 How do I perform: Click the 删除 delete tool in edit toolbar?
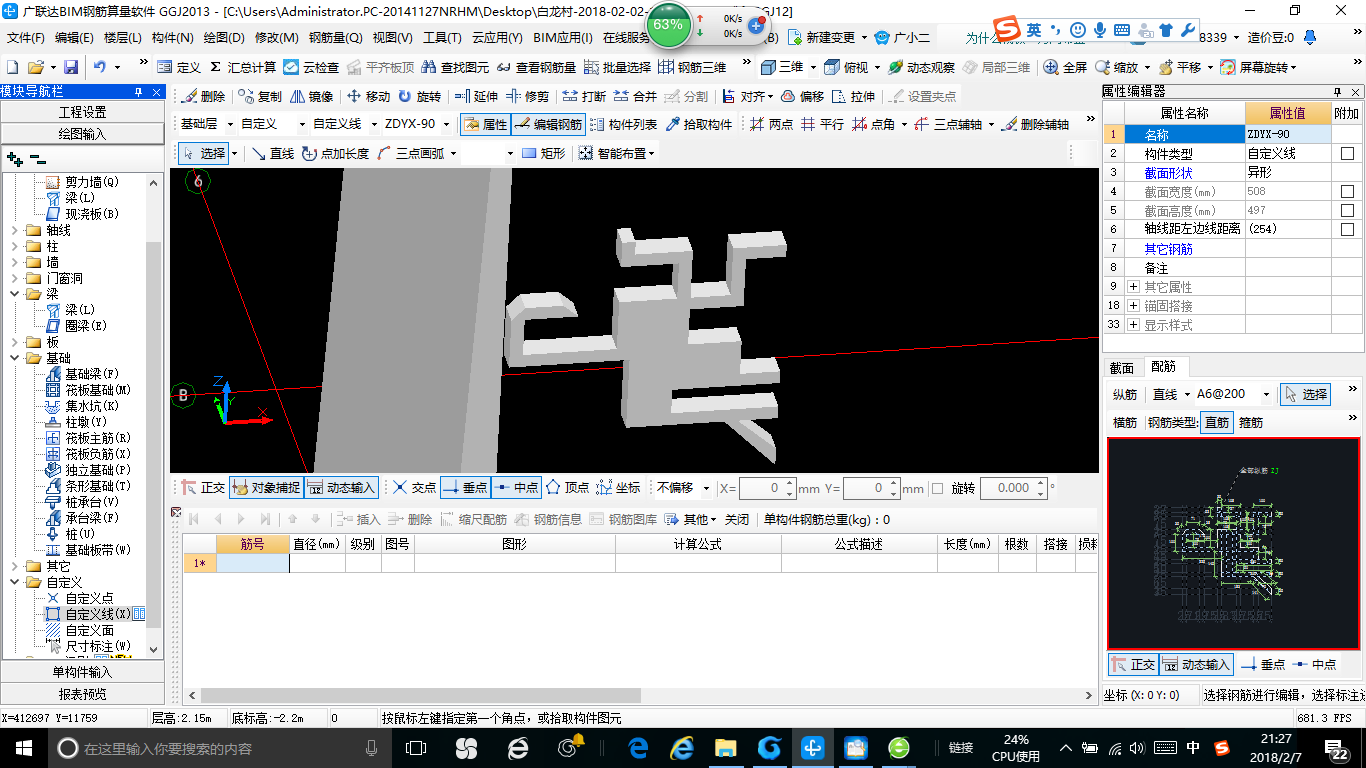[x=203, y=97]
